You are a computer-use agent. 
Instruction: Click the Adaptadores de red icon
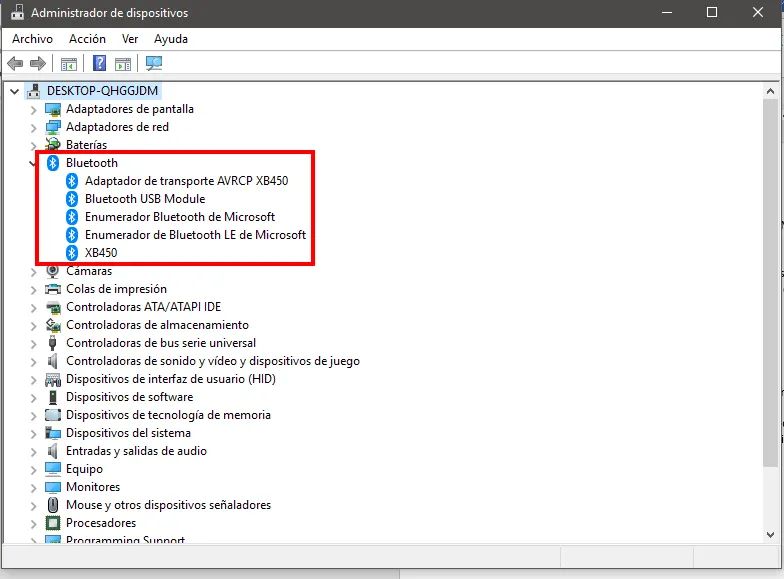[53, 127]
